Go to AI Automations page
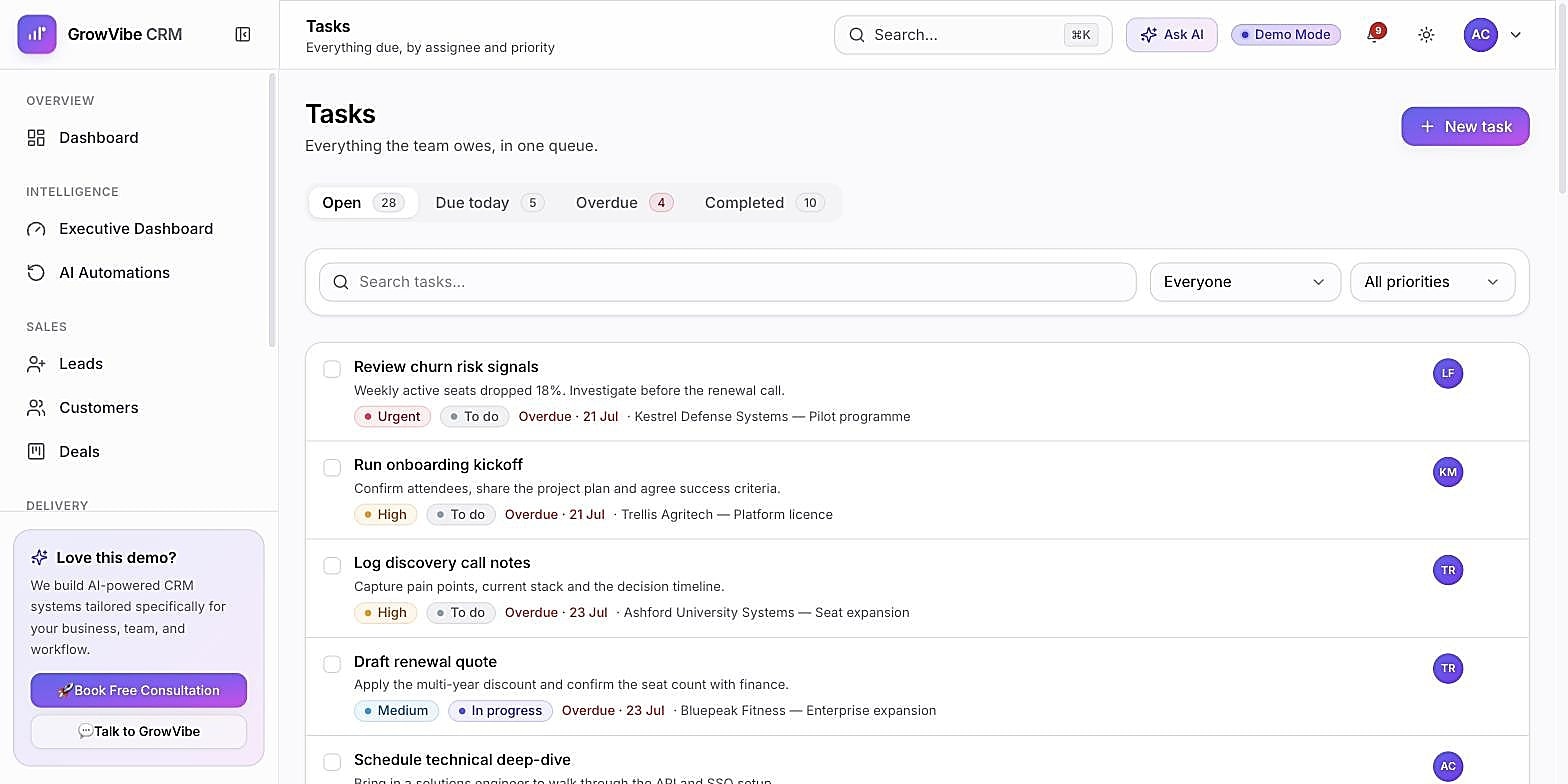The height and width of the screenshot is (784, 1568). (x=138, y=273)
